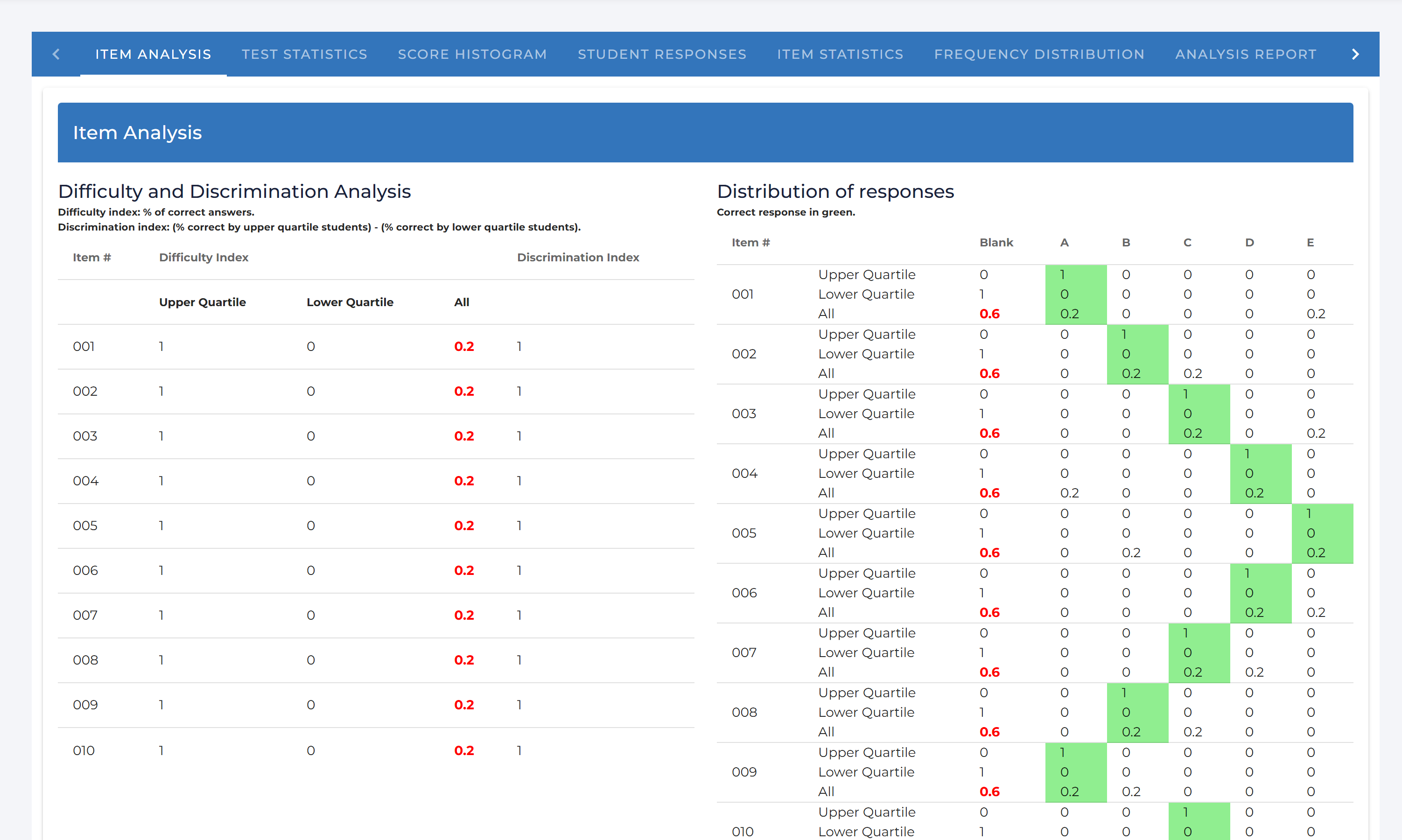Click the right tab scroll arrow
The width and height of the screenshot is (1402, 840).
pyautogui.click(x=1356, y=54)
